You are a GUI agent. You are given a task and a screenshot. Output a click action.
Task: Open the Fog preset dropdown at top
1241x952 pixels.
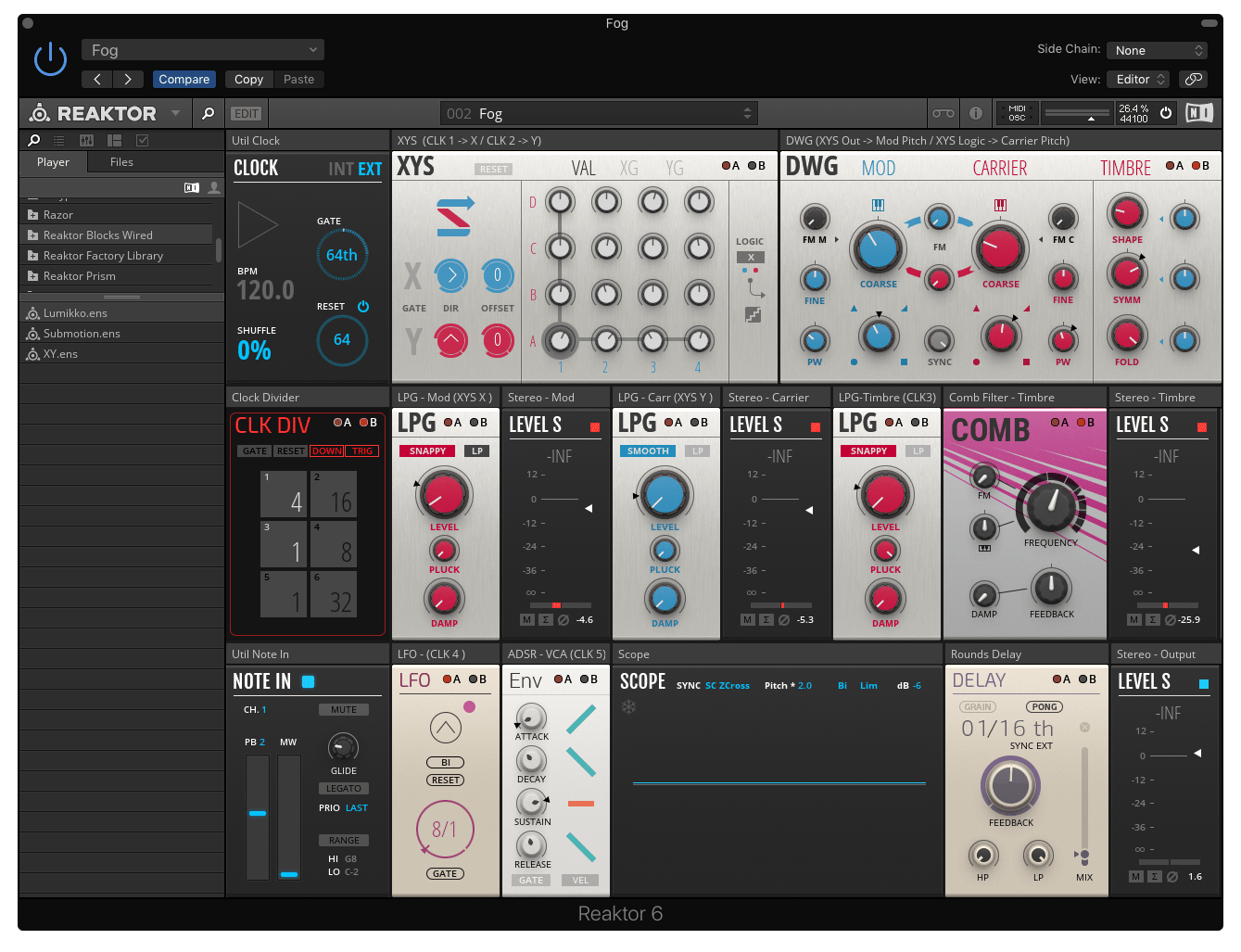coord(203,50)
